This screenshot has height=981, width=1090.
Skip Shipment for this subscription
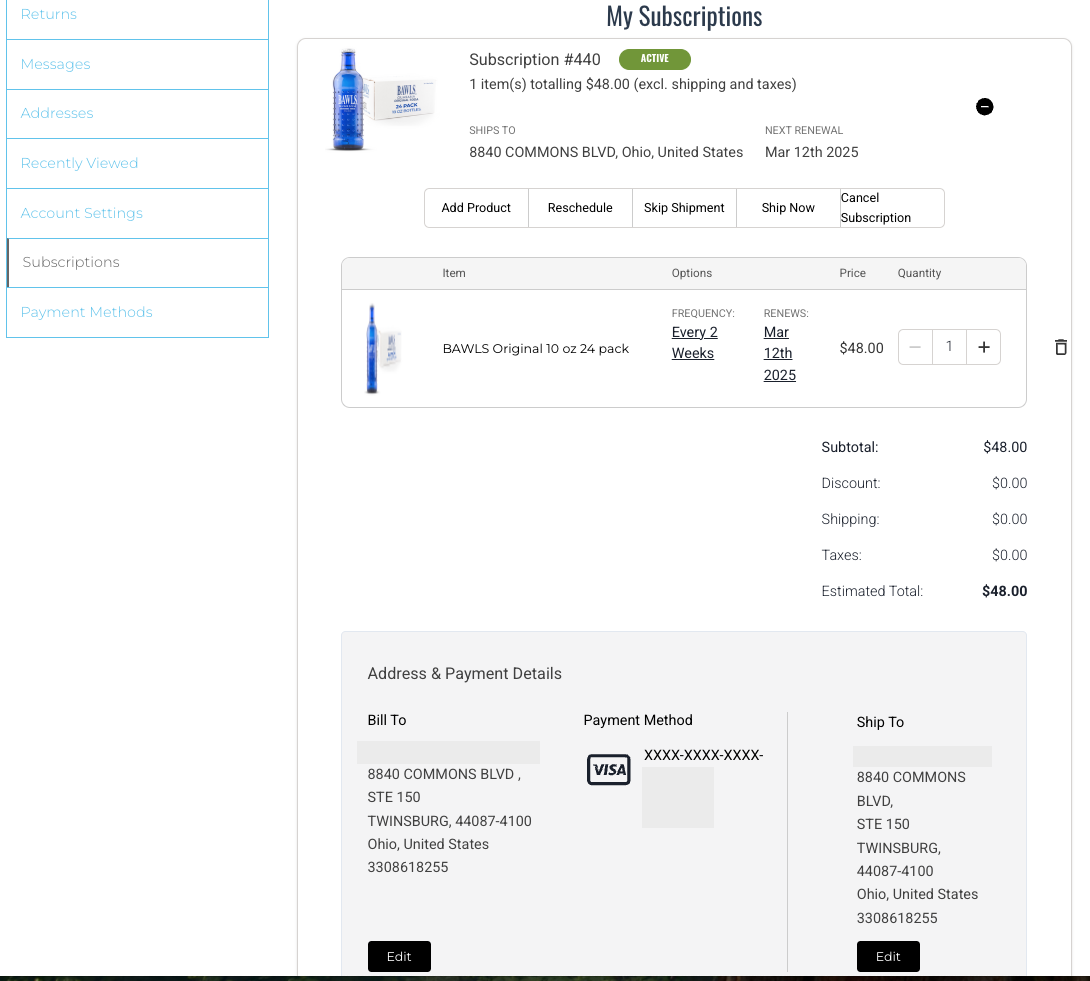tap(684, 208)
